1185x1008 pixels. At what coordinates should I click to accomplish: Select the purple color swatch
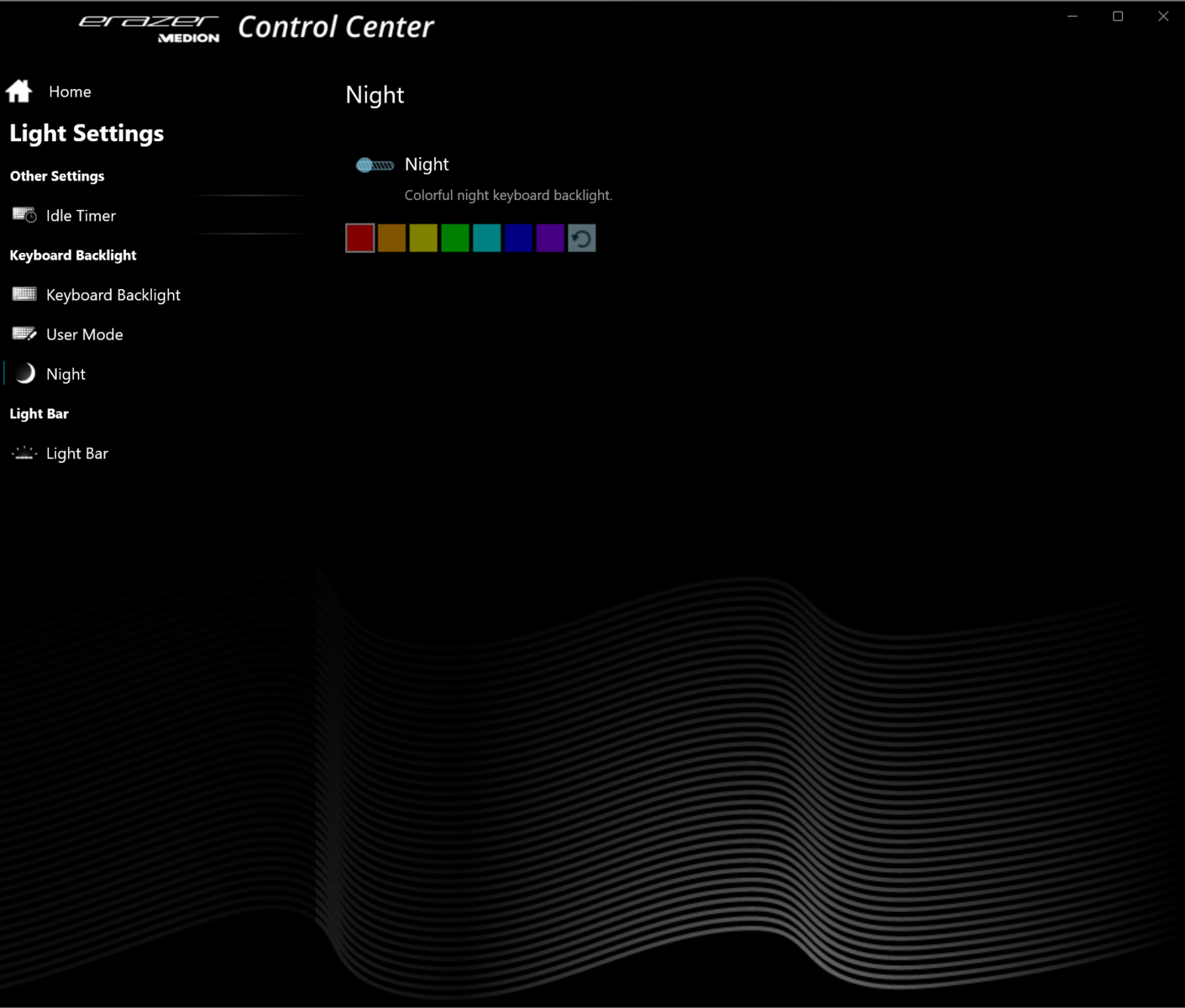point(550,239)
